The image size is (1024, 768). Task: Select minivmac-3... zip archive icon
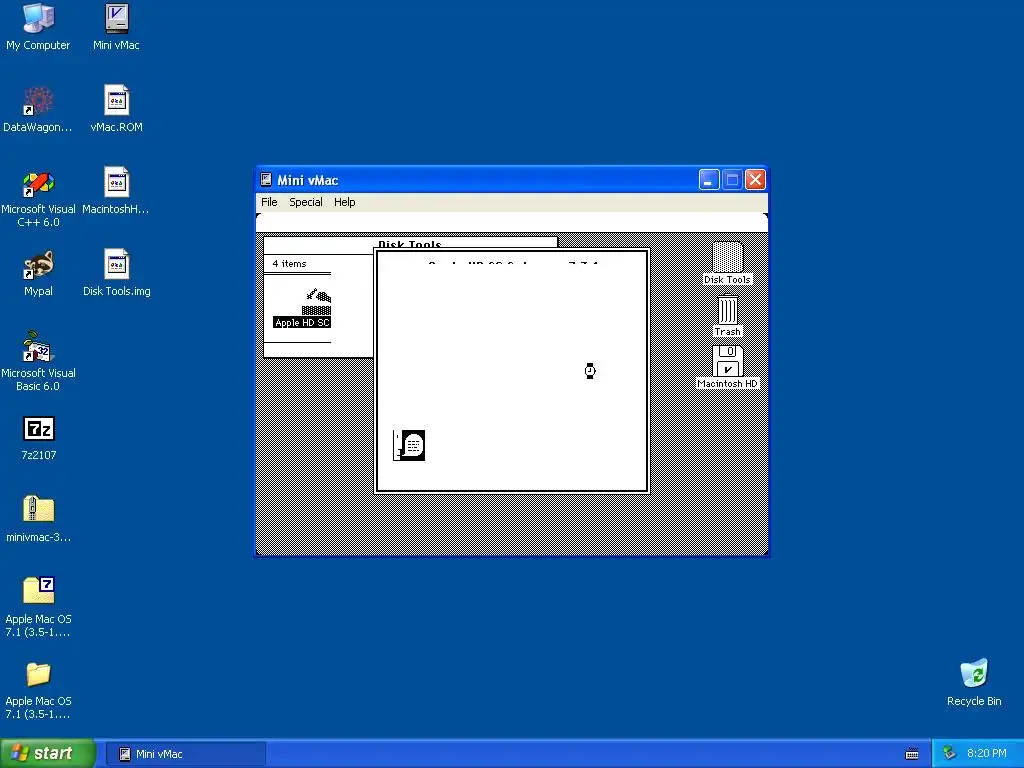click(39, 519)
